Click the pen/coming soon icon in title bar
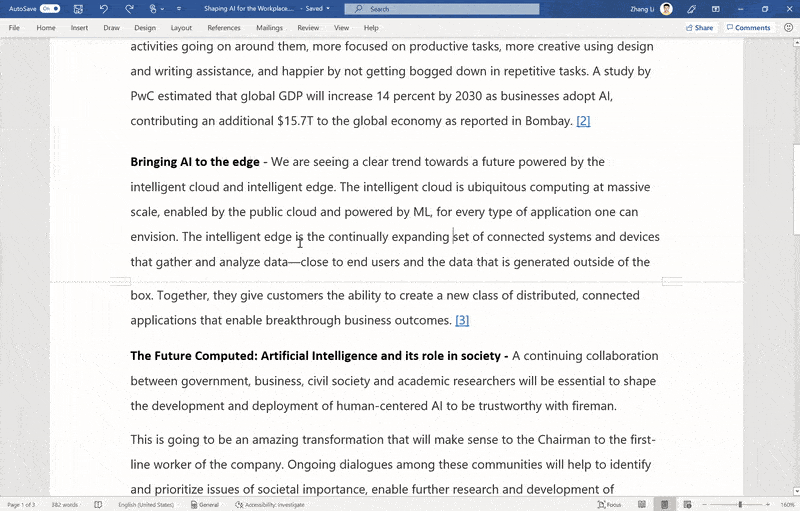Image resolution: width=800 pixels, height=511 pixels. tap(691, 9)
